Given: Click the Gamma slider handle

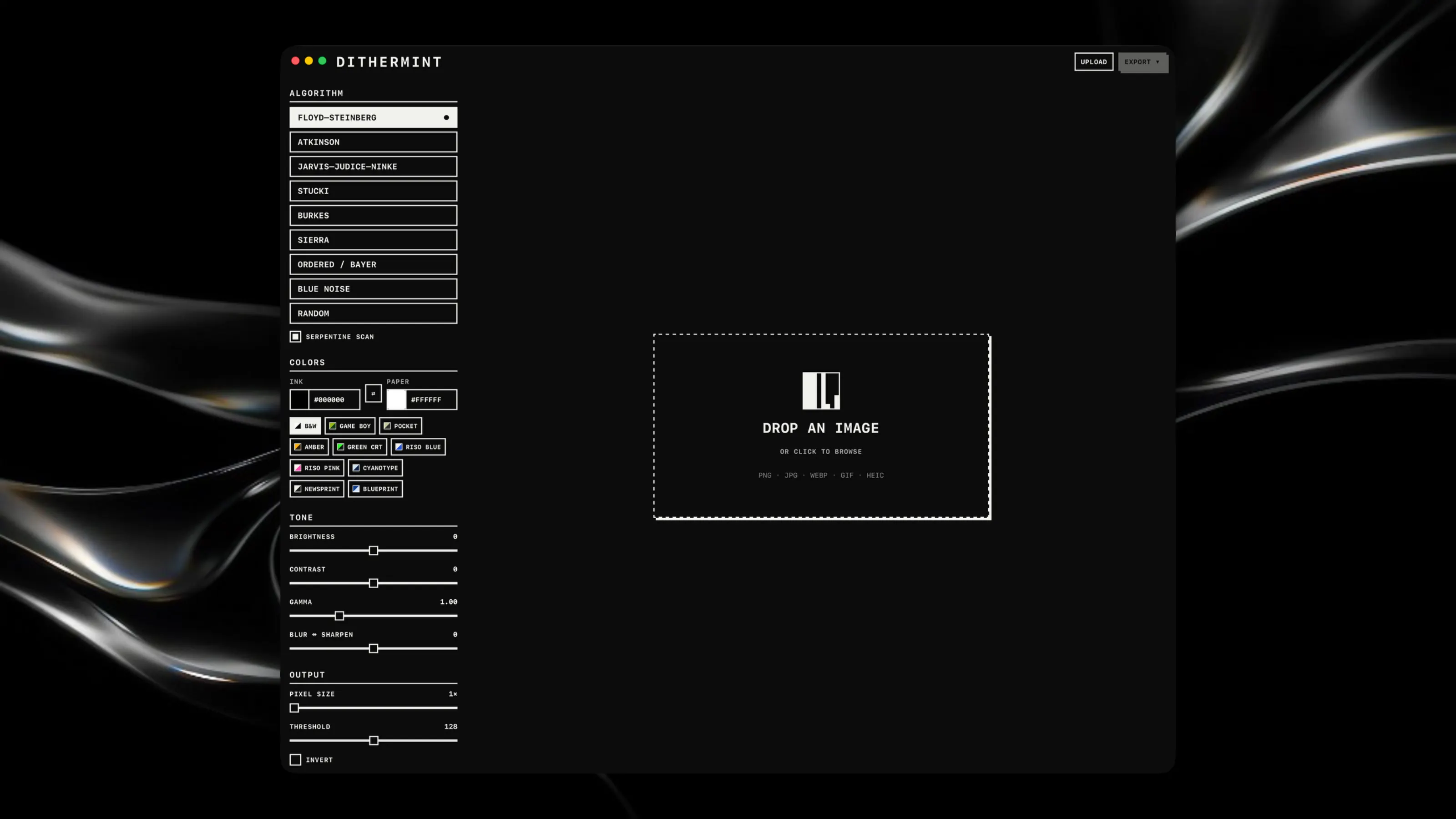Looking at the screenshot, I should tap(339, 616).
